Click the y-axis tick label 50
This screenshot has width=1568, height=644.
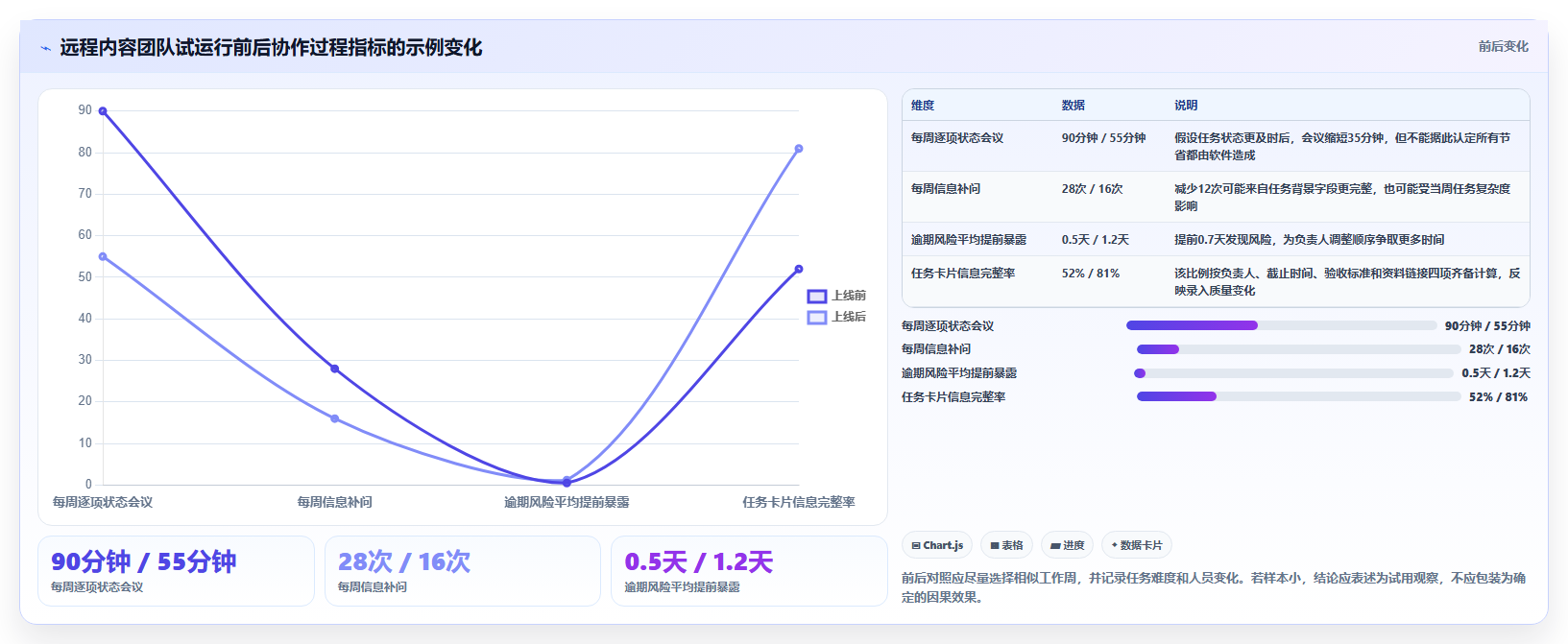click(x=85, y=276)
